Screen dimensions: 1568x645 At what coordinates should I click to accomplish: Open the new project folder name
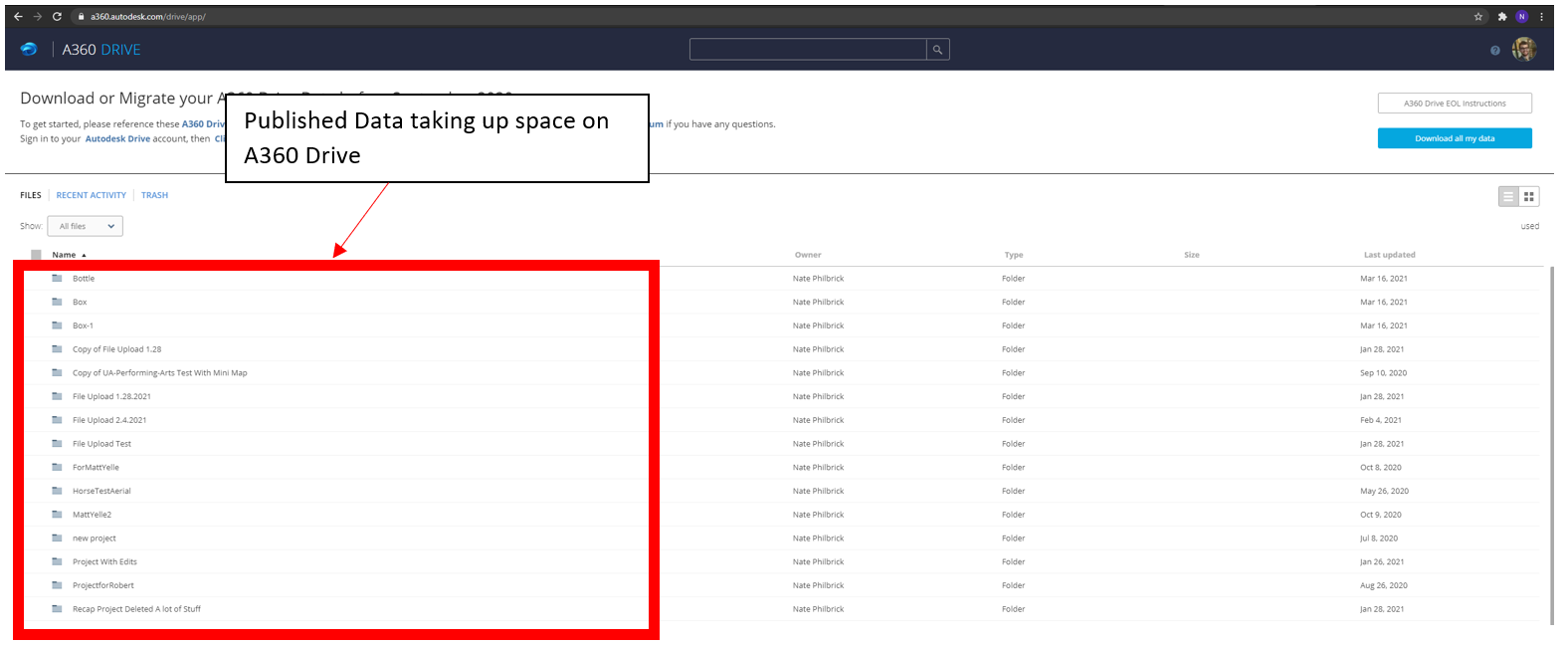(x=95, y=538)
